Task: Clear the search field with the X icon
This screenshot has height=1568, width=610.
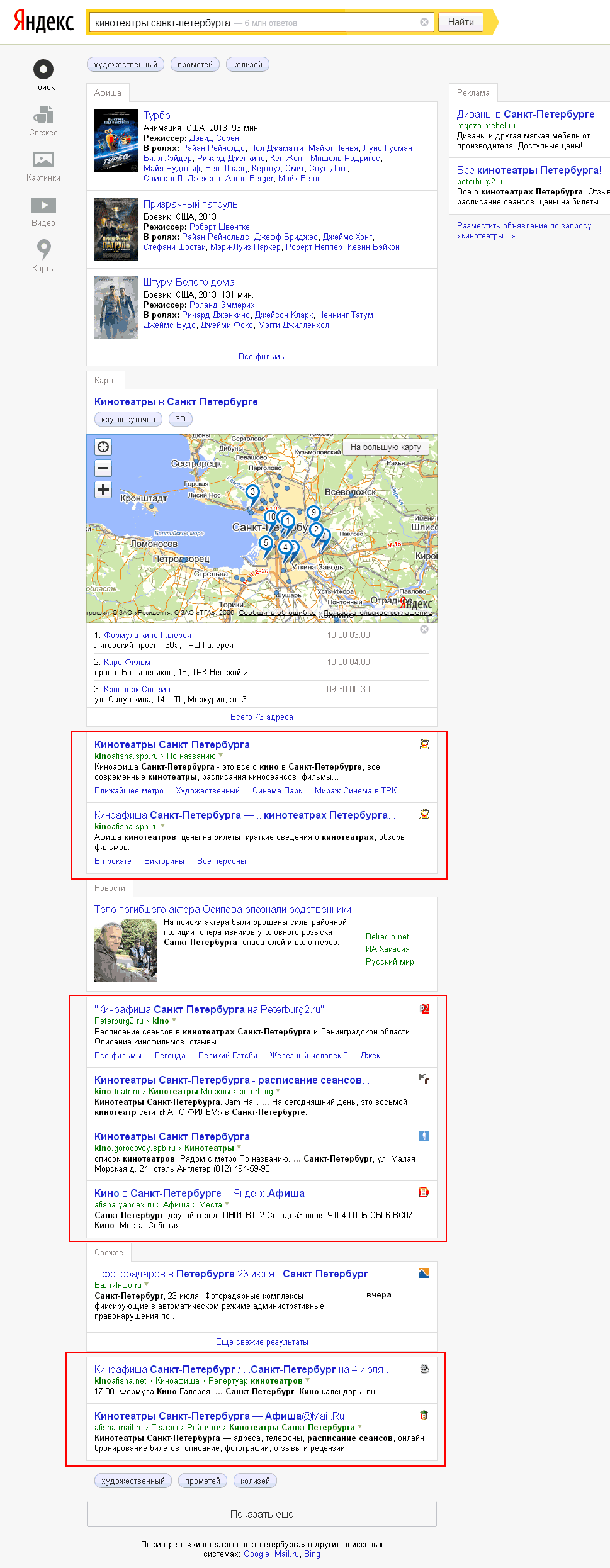Action: [x=424, y=22]
